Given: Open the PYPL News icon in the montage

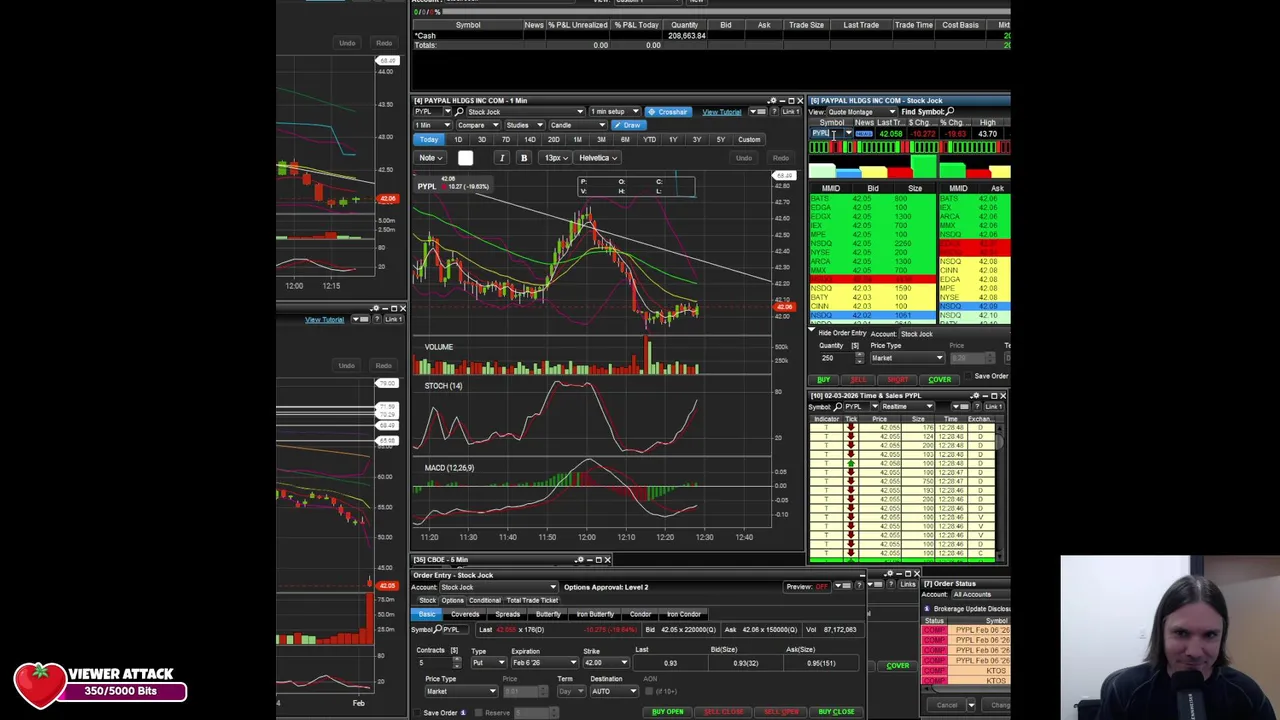Looking at the screenshot, I should click(x=864, y=134).
